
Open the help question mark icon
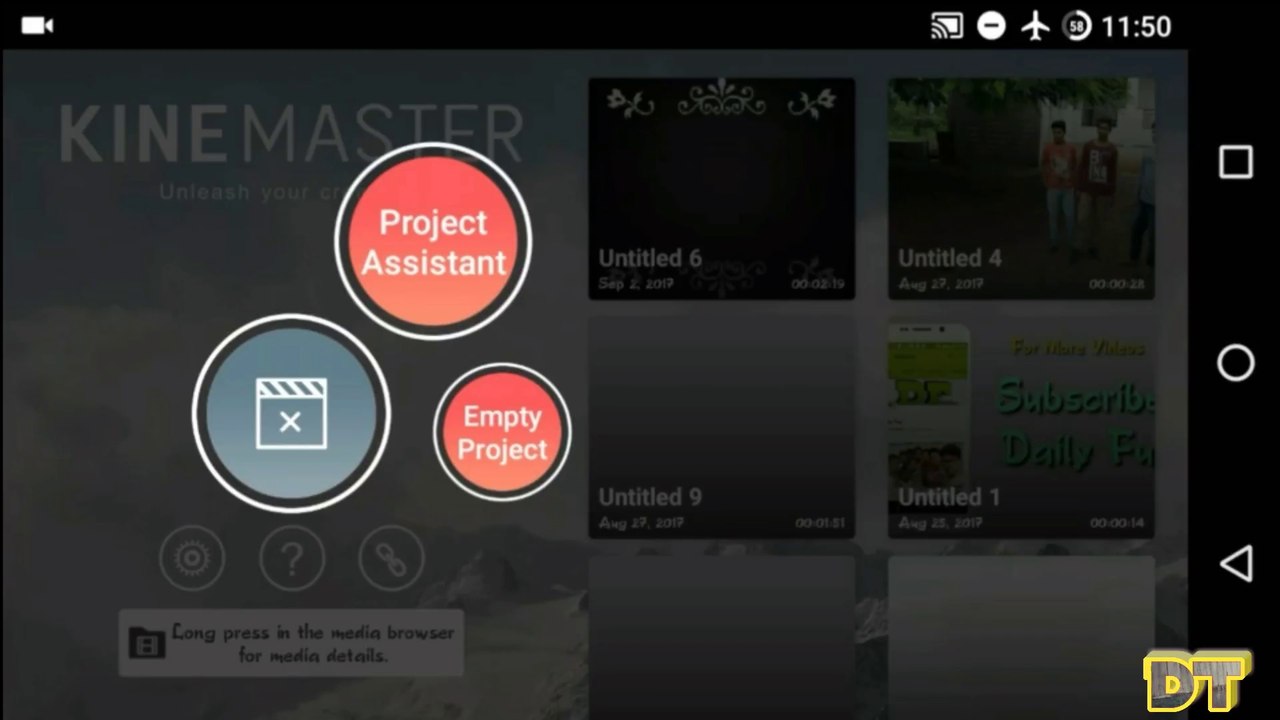pyautogui.click(x=291, y=558)
